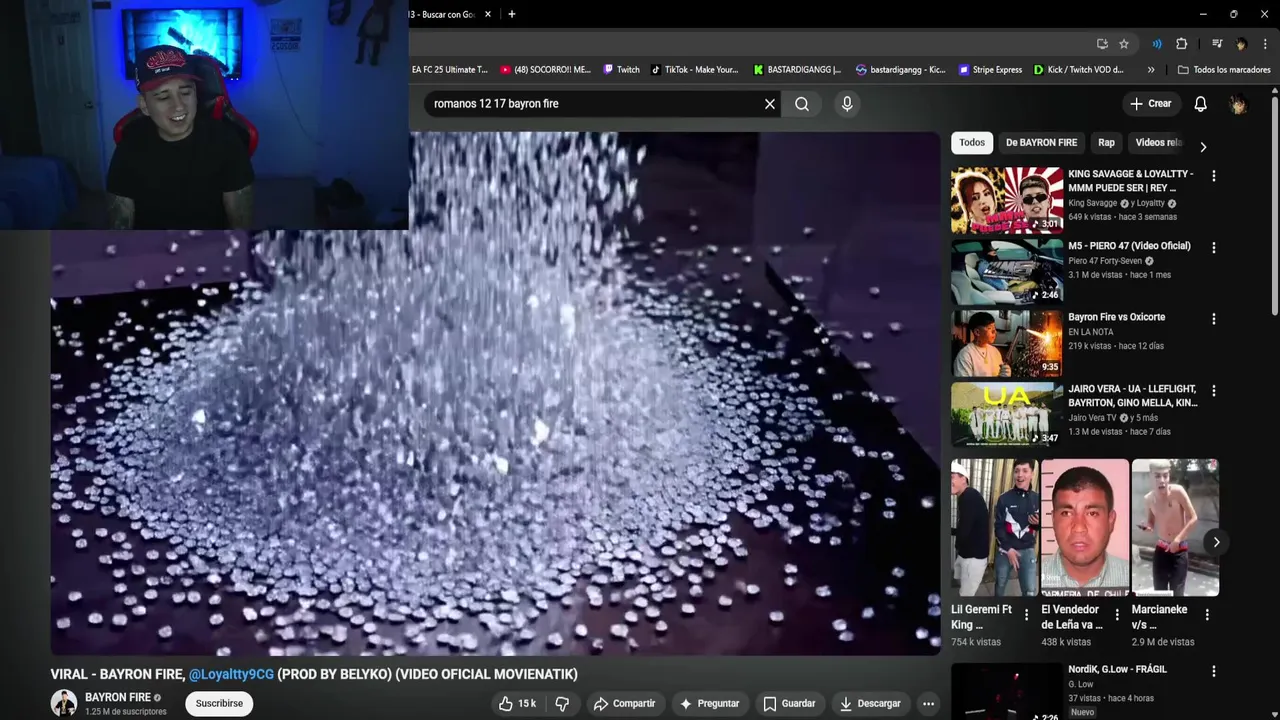Open more actions under the video
1280x720 pixels.
(x=928, y=704)
